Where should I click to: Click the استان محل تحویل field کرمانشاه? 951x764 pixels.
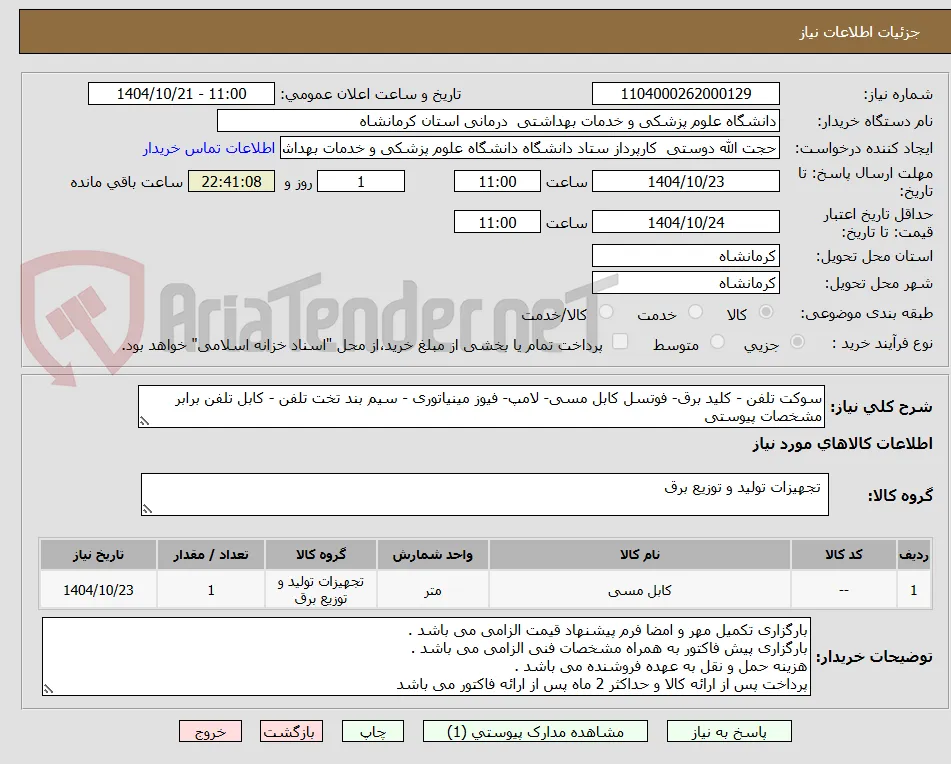tap(685, 256)
